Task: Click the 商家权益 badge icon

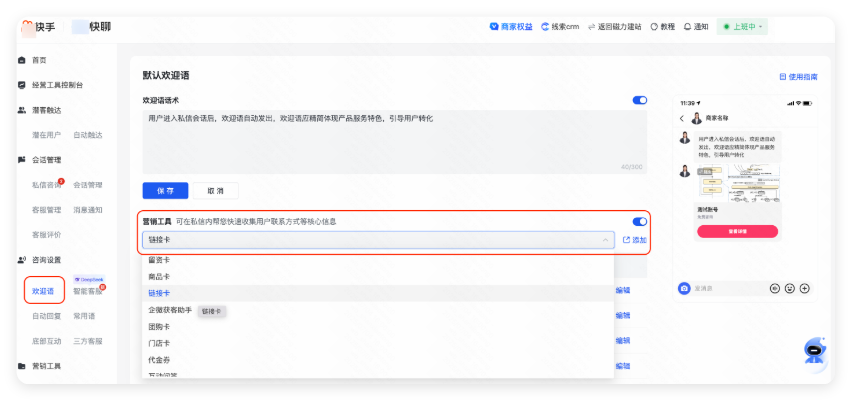Action: point(494,26)
